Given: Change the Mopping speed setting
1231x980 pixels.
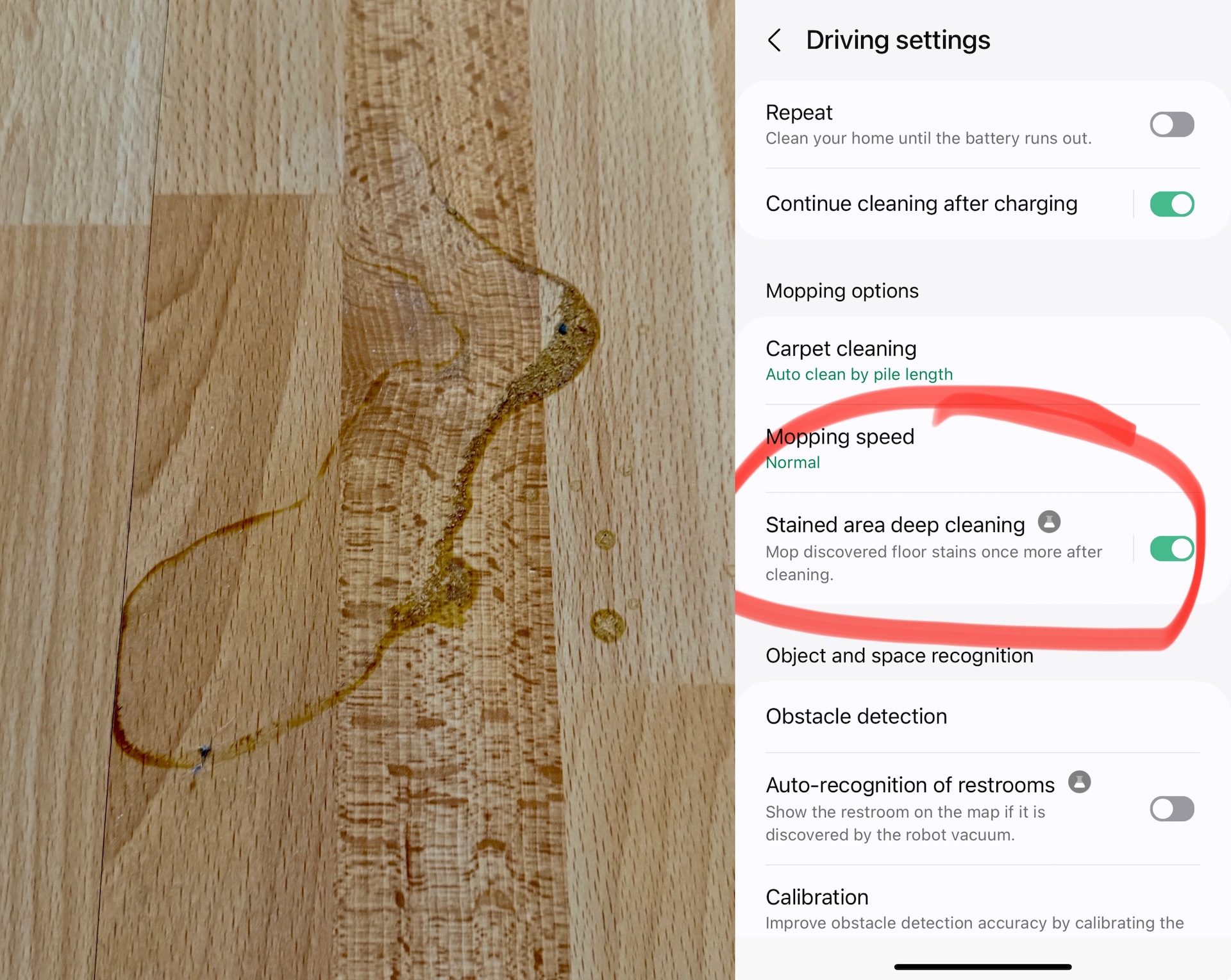Looking at the screenshot, I should coord(983,449).
